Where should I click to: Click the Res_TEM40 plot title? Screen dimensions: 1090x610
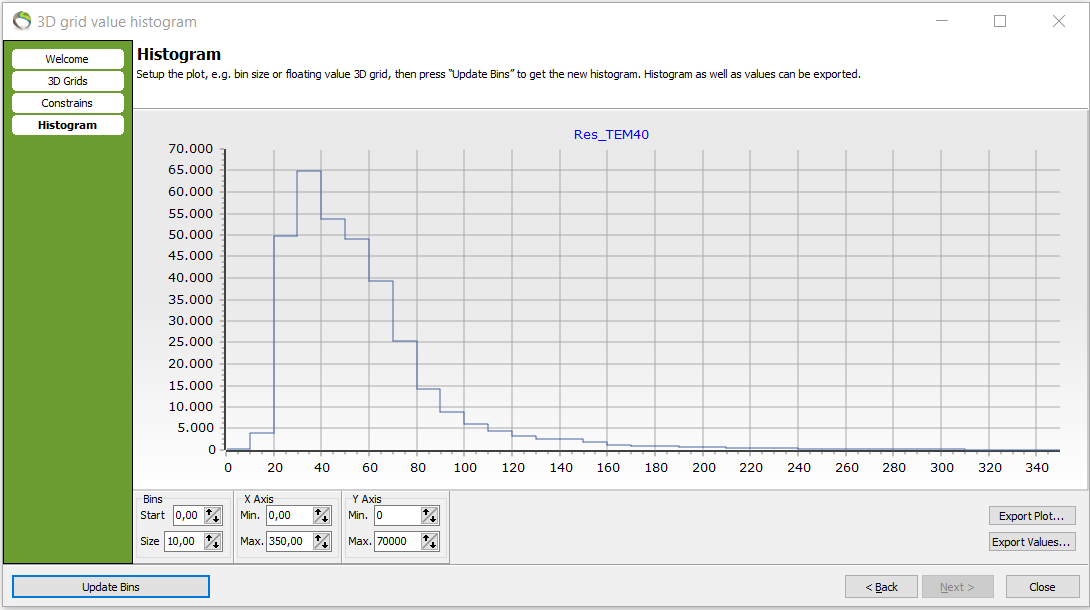pos(611,135)
